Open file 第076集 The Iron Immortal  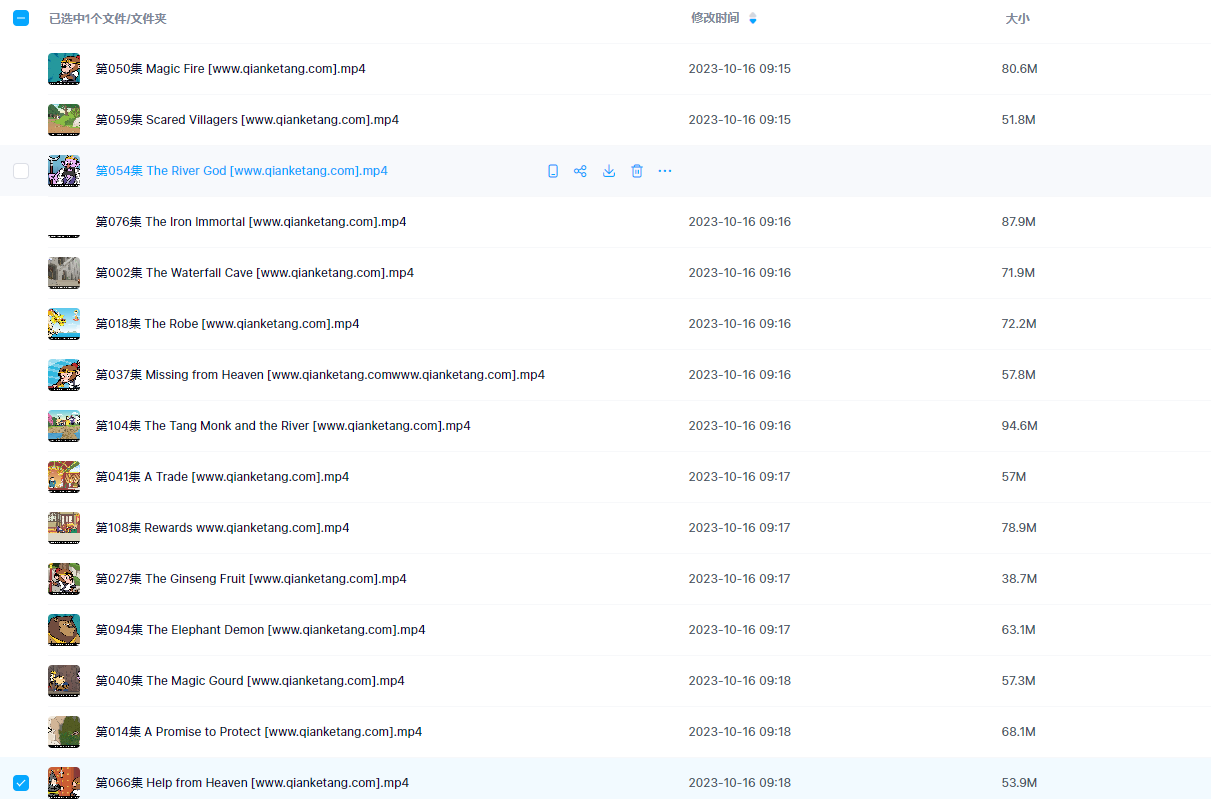pyautogui.click(x=251, y=222)
